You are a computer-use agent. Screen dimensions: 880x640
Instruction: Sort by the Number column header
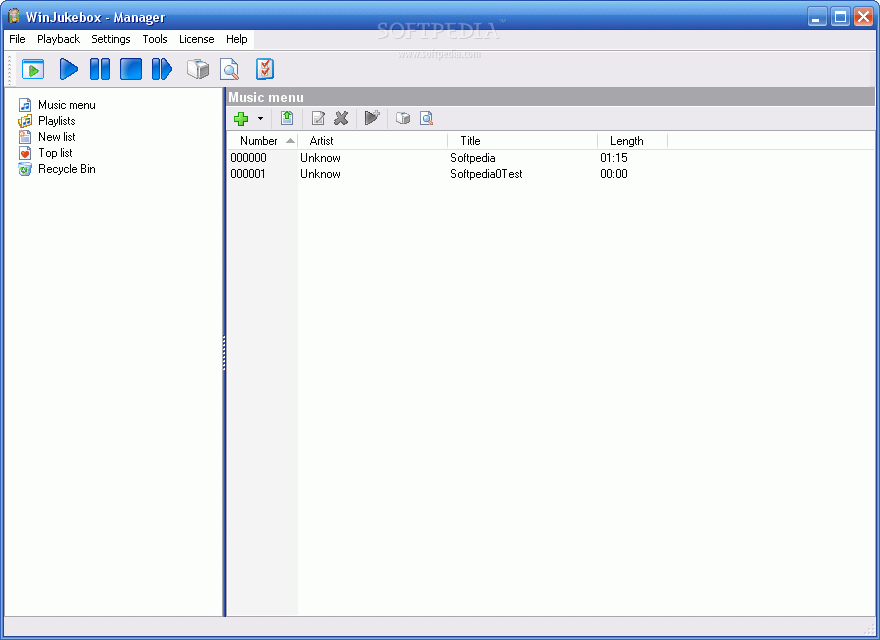pos(262,141)
